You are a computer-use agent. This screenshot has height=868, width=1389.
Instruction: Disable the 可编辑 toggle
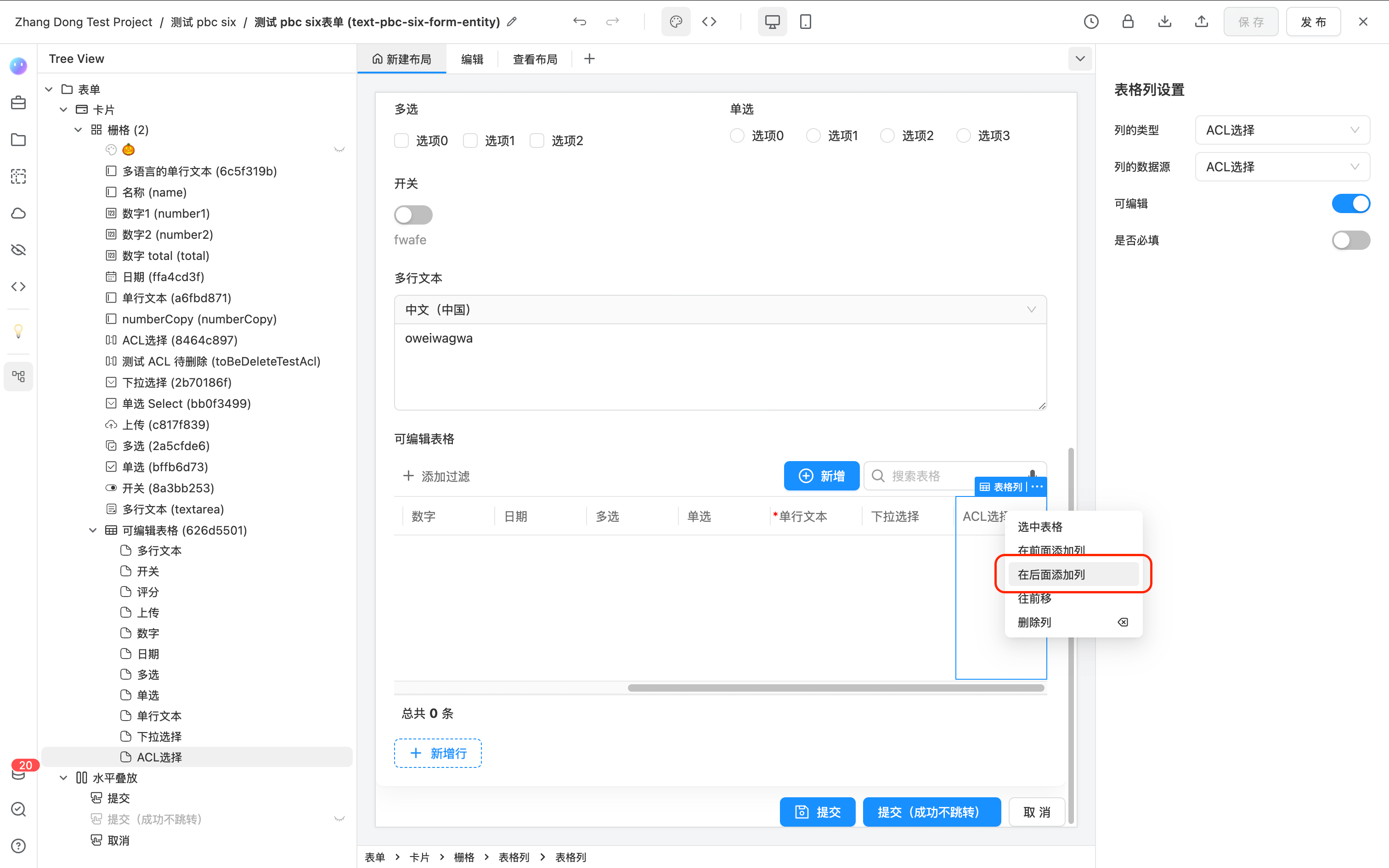coord(1350,203)
